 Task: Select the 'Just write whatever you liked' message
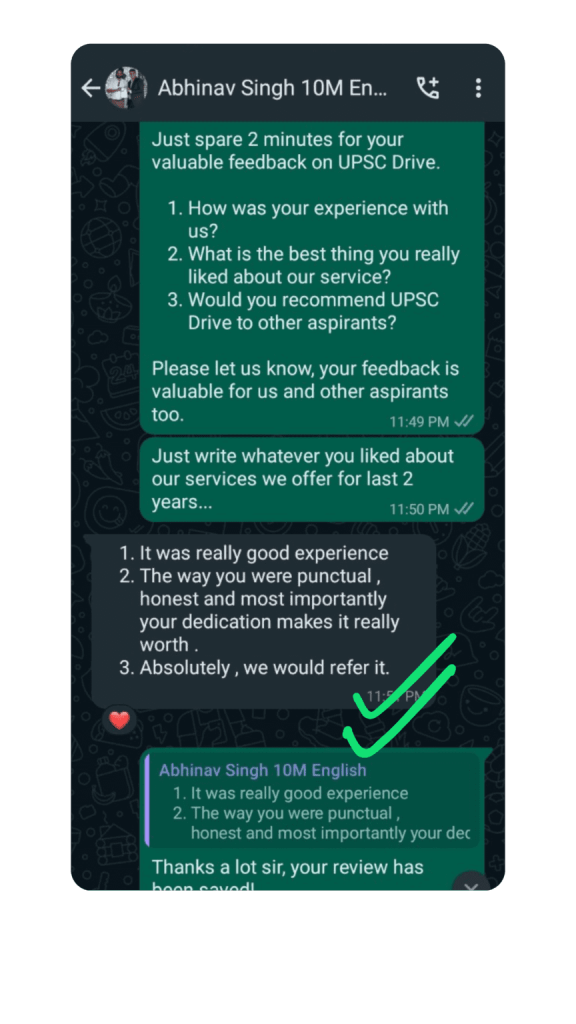pyautogui.click(x=312, y=480)
